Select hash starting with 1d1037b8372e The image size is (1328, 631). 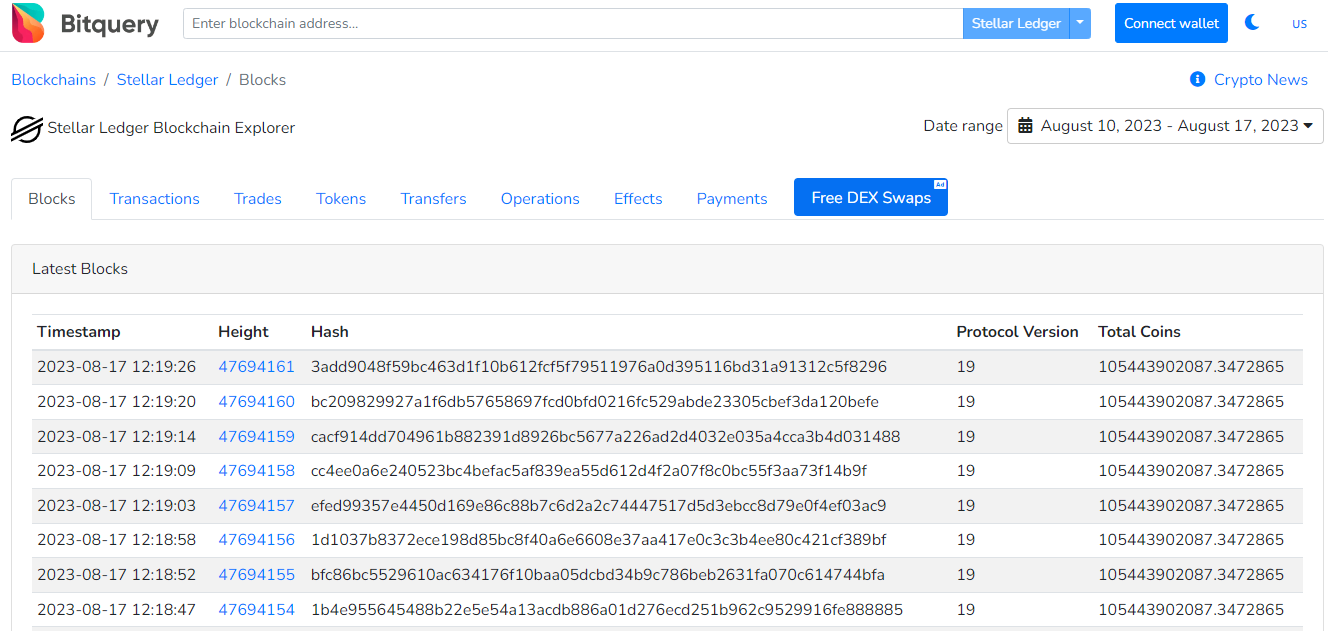pyautogui.click(x=599, y=540)
